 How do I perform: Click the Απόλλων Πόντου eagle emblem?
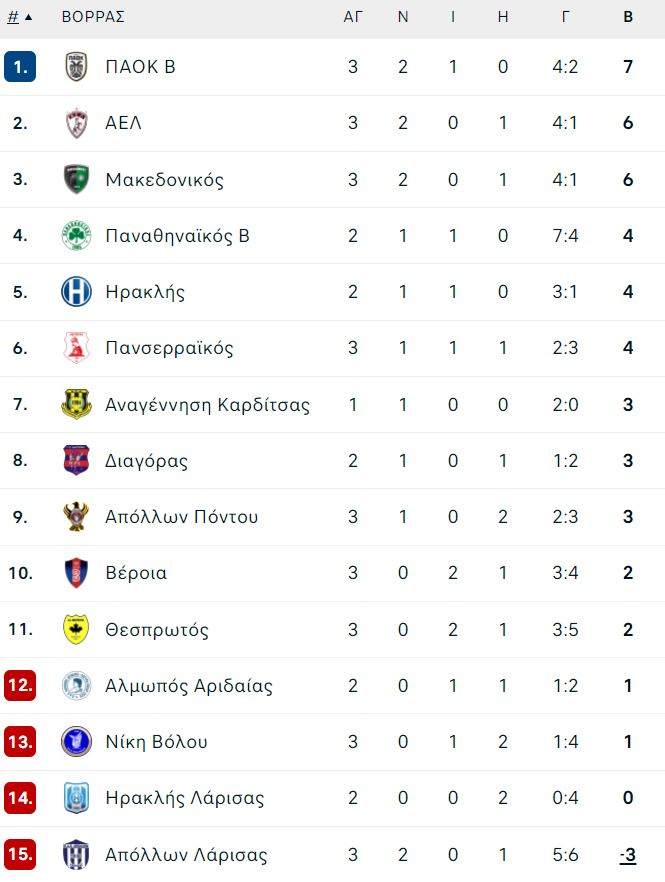click(x=77, y=516)
